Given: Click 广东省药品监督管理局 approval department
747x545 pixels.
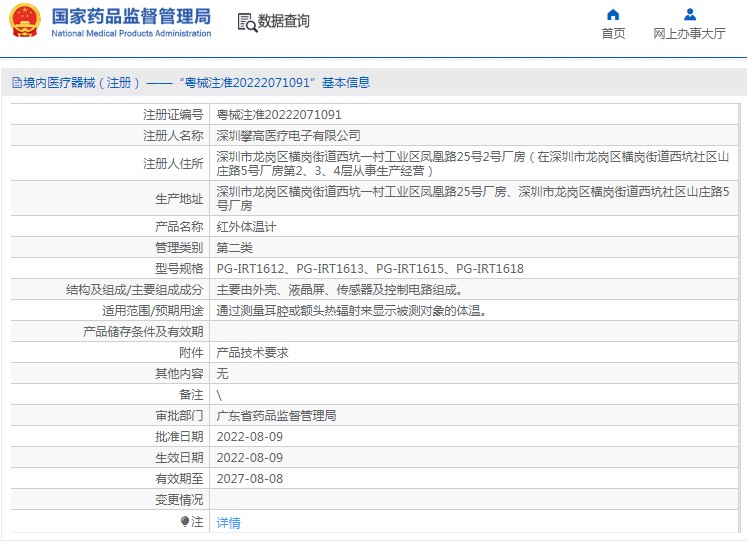Looking at the screenshot, I should 276,415.
